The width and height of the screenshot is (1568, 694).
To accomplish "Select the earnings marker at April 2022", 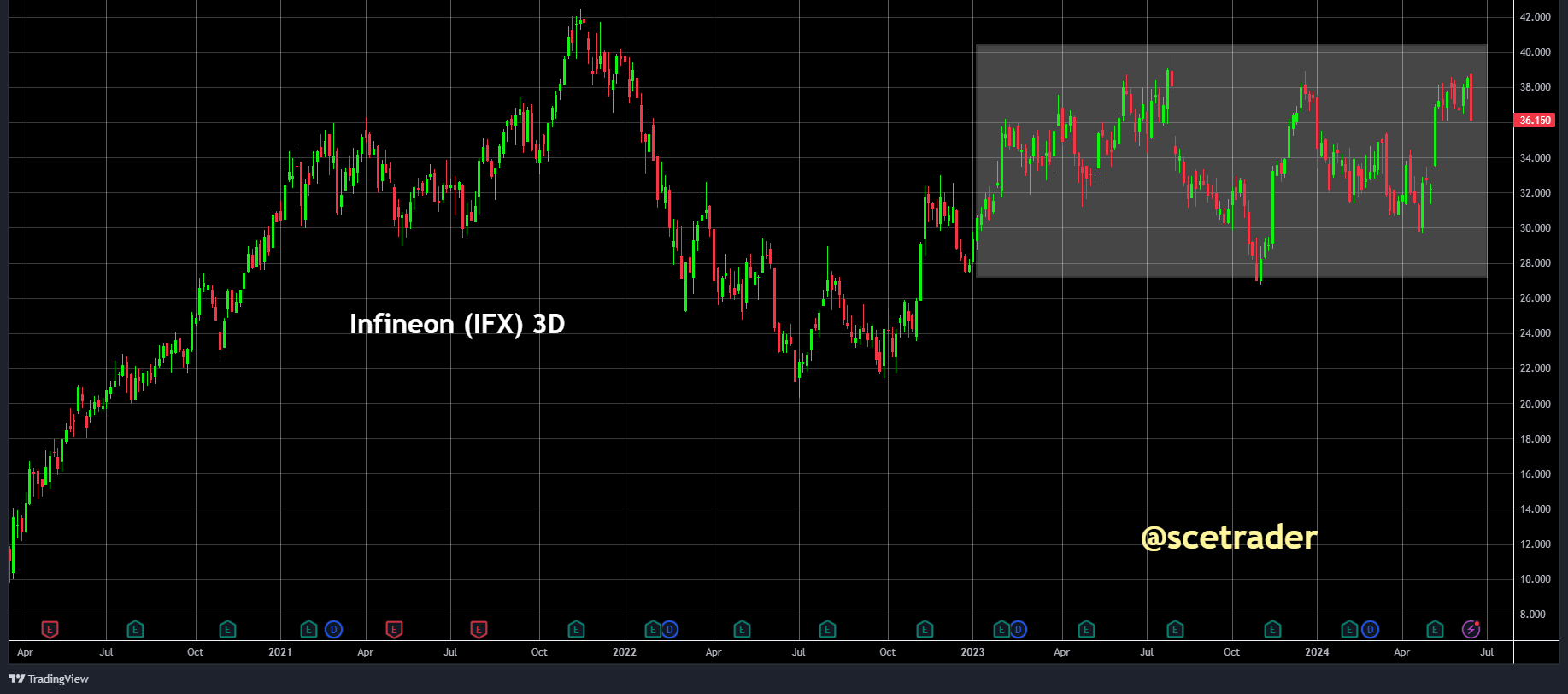I will coord(742,630).
